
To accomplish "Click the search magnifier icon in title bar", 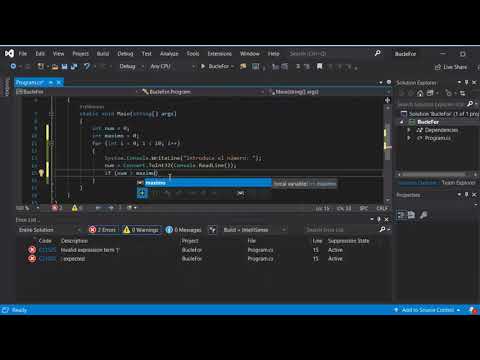I will pos(377,53).
